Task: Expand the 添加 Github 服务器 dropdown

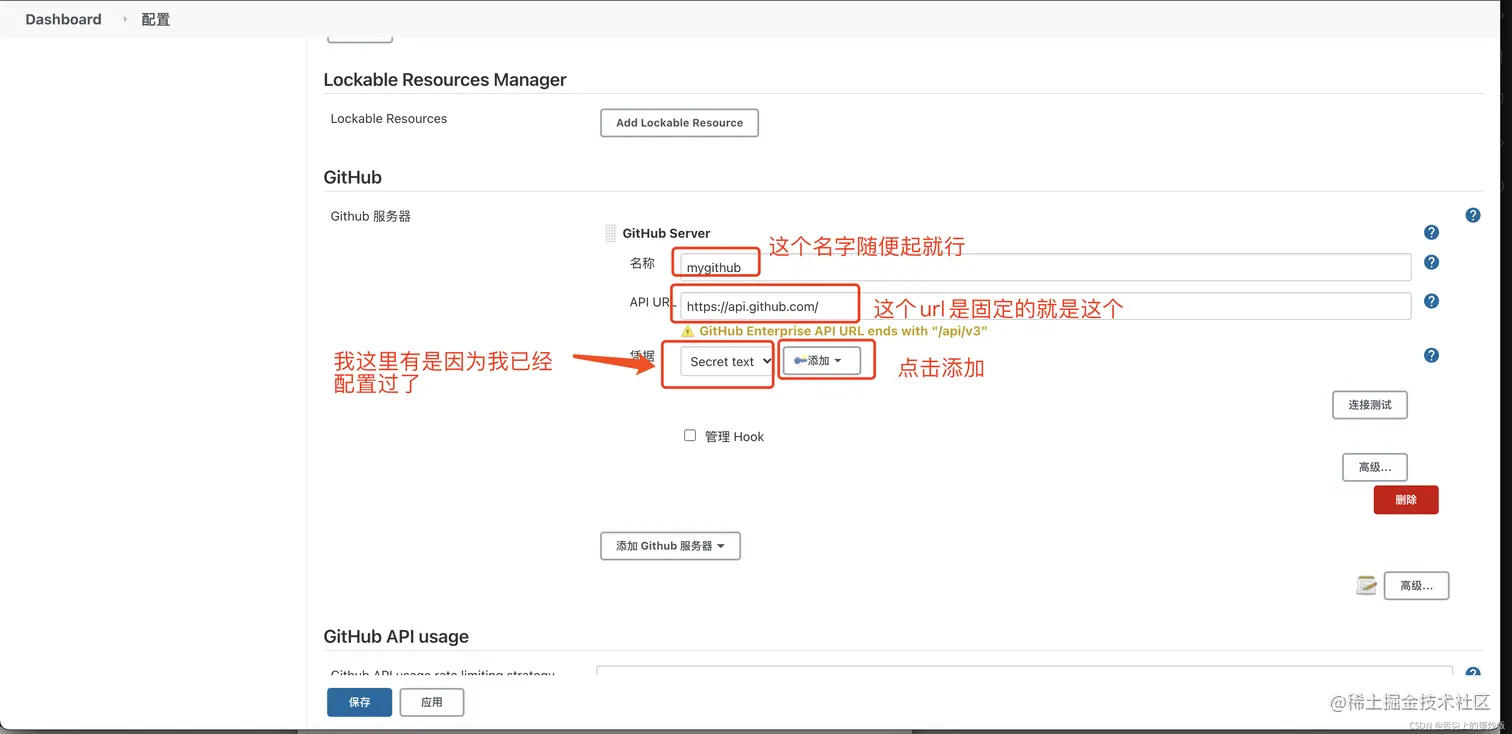Action: click(670, 546)
